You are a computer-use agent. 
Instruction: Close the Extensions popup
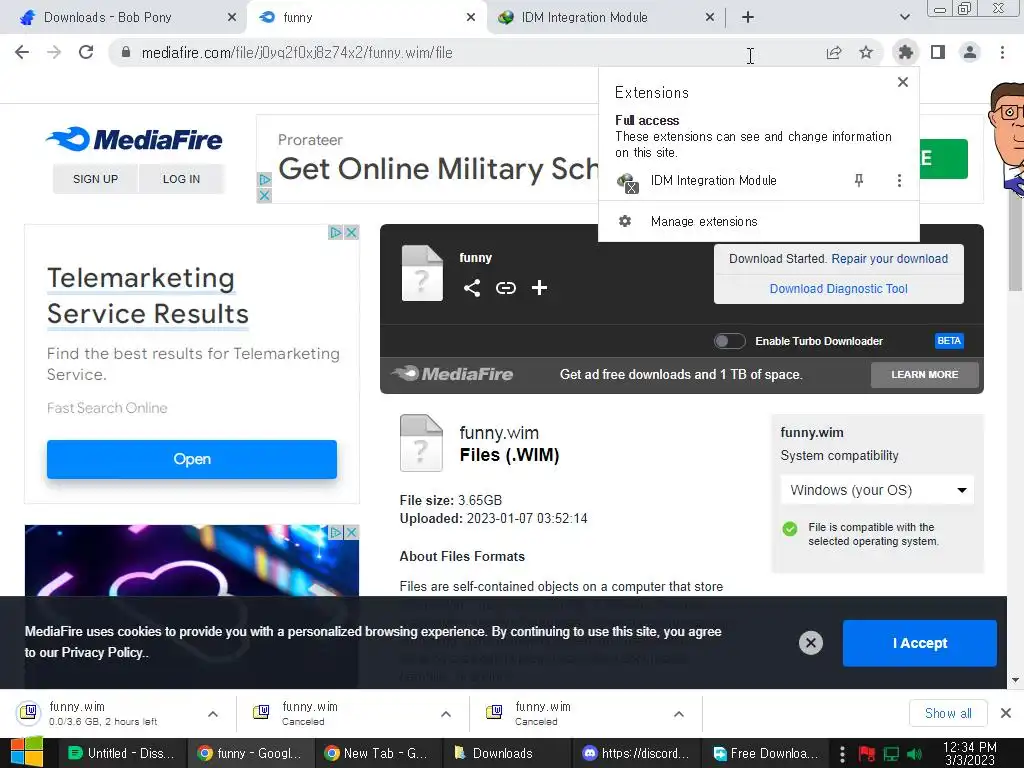click(903, 82)
